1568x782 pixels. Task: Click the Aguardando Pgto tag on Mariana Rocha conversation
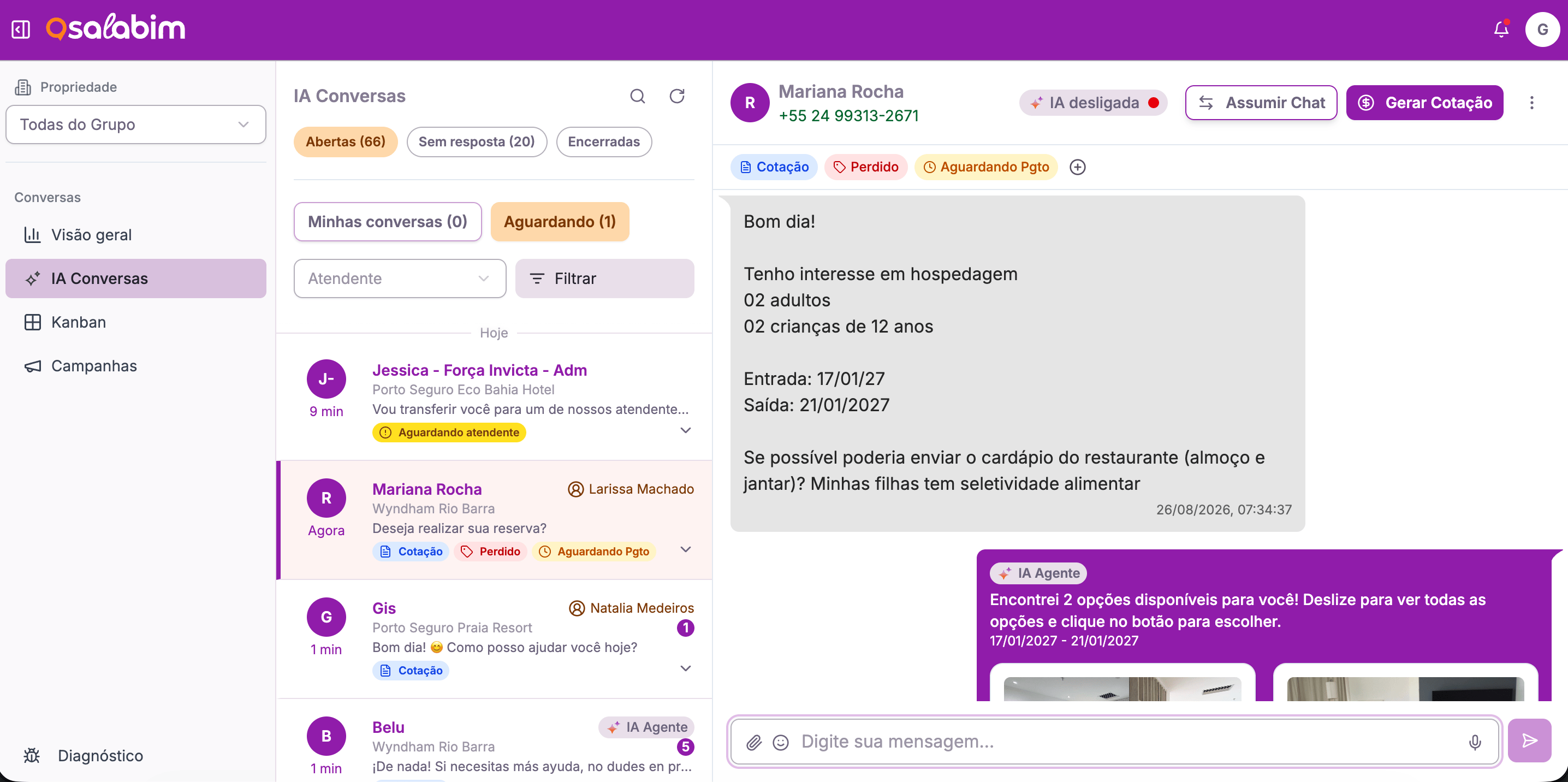(x=594, y=552)
